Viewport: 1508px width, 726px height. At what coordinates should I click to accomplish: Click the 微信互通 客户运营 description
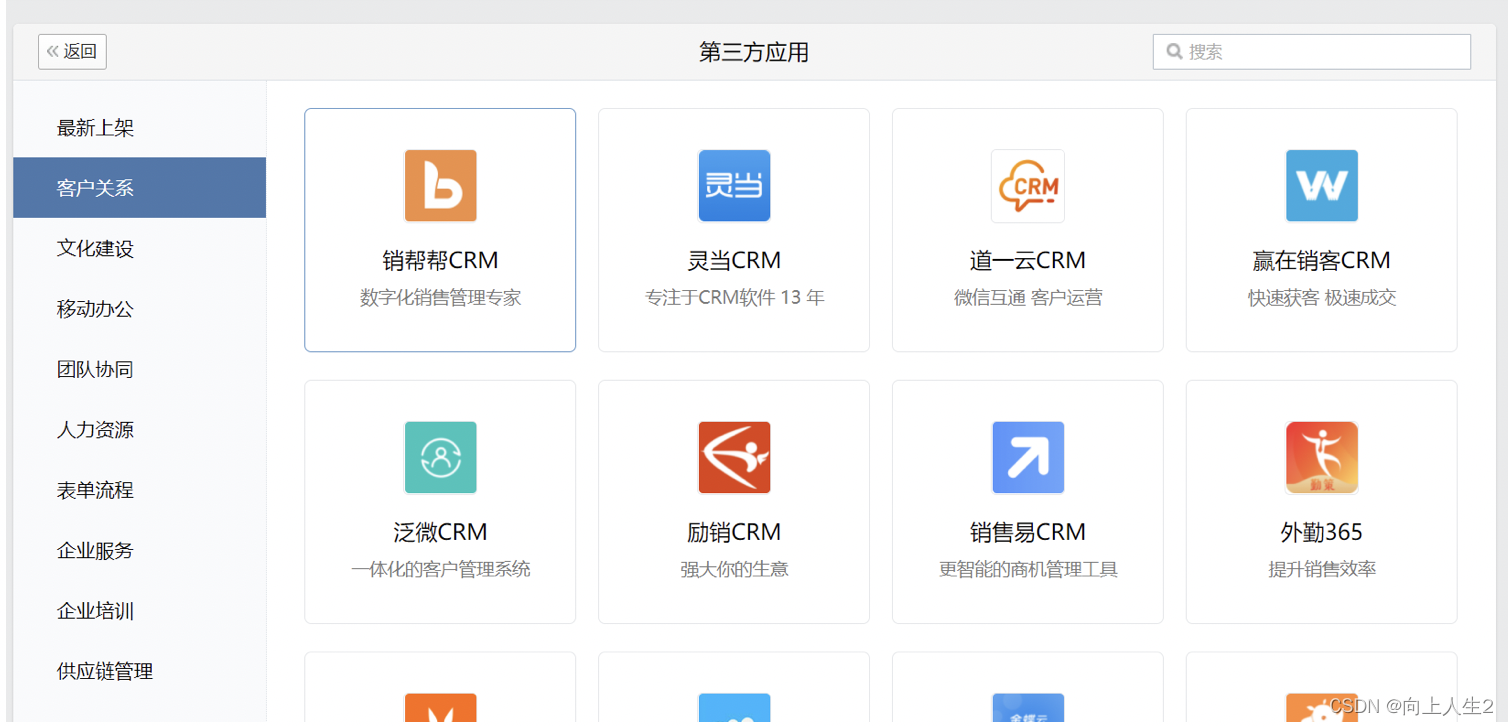tap(1028, 297)
